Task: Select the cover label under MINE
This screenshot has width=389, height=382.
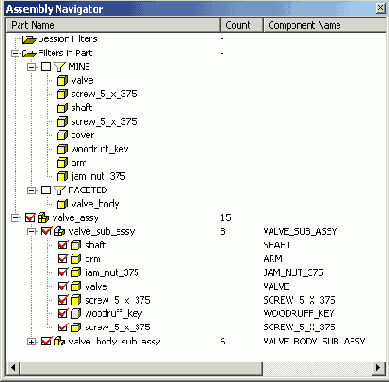Action: tap(83, 135)
